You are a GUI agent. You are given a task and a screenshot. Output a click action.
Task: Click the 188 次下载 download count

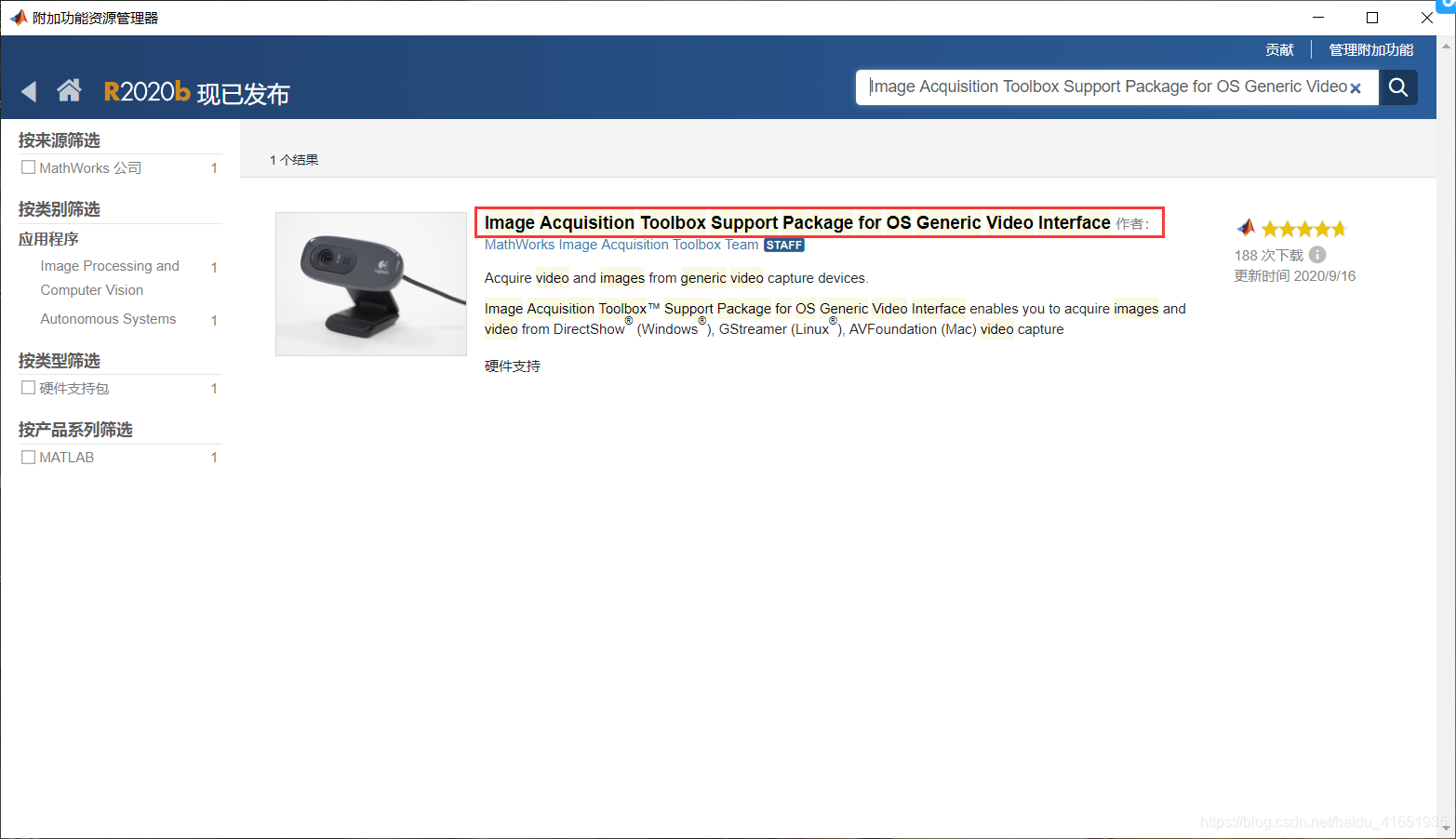click(x=1269, y=255)
